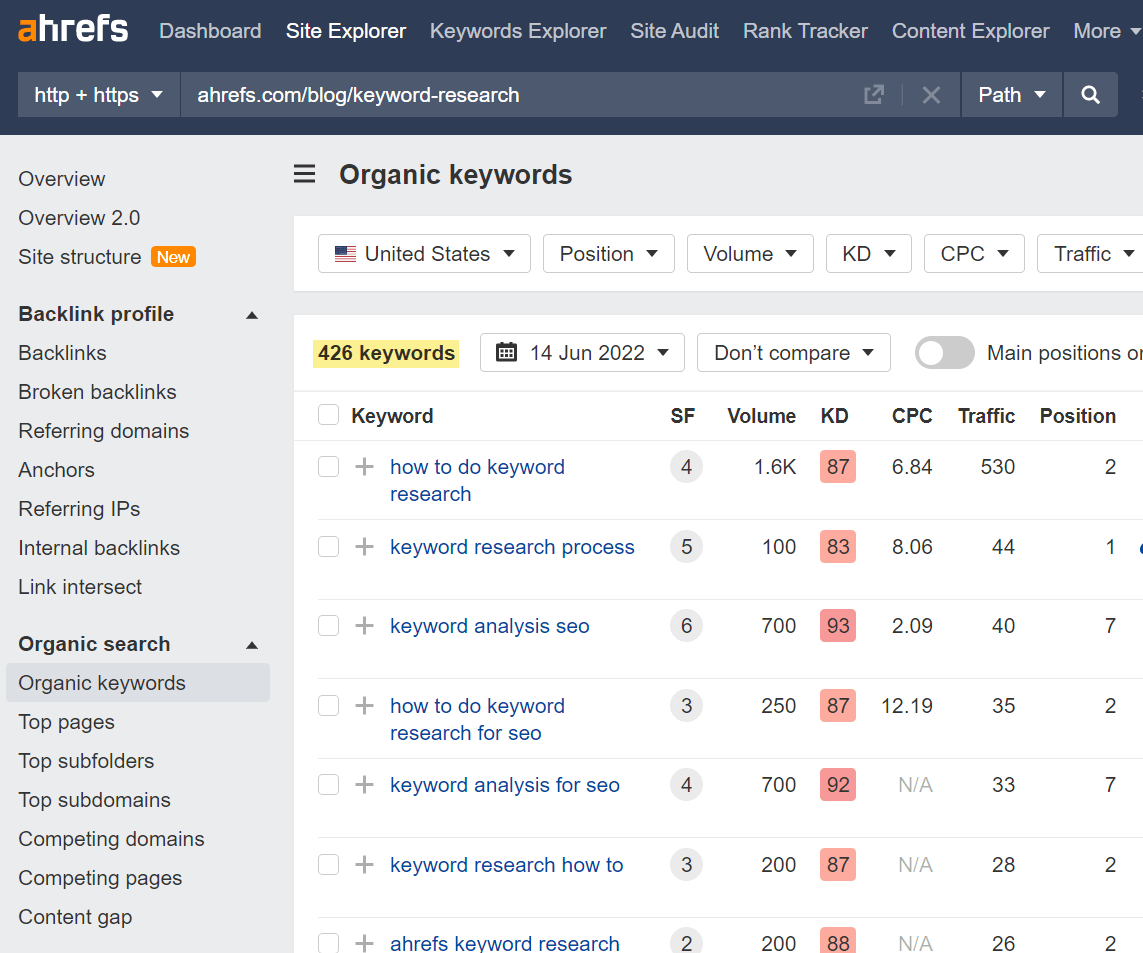Check the select-all checkbox in the table header
The image size is (1143, 953).
pos(328,415)
